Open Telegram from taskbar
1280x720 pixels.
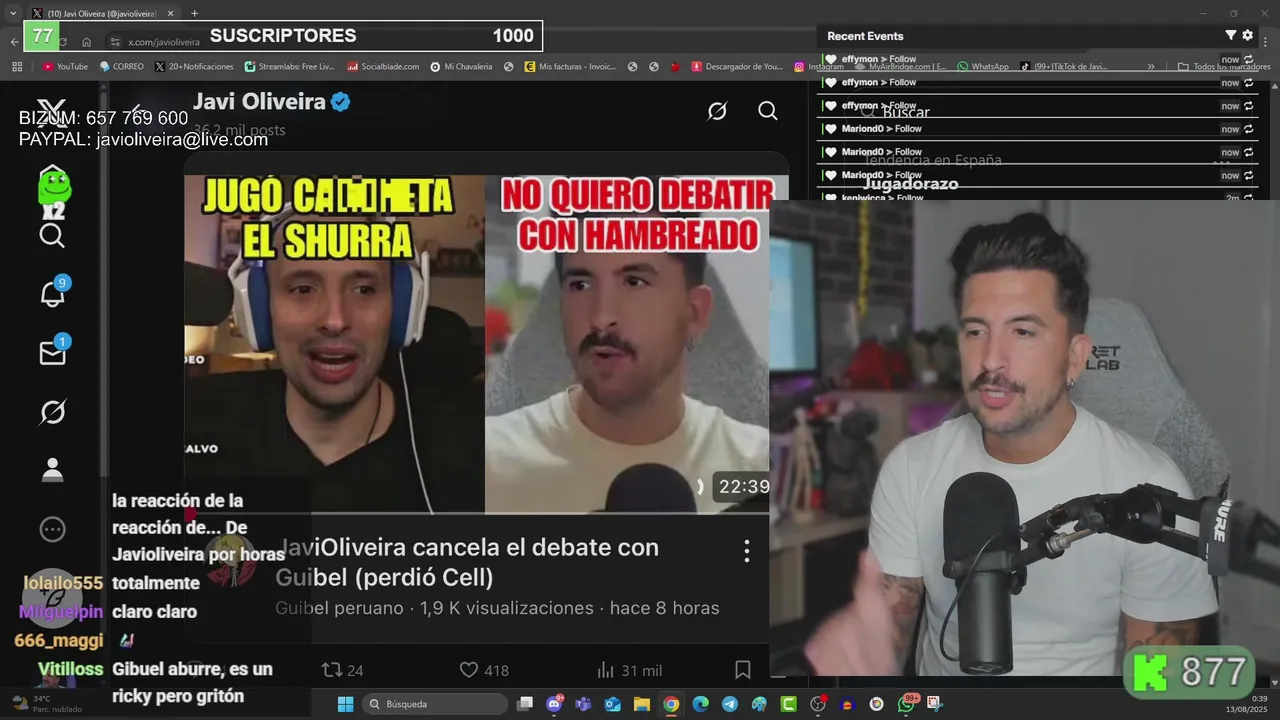coord(729,704)
